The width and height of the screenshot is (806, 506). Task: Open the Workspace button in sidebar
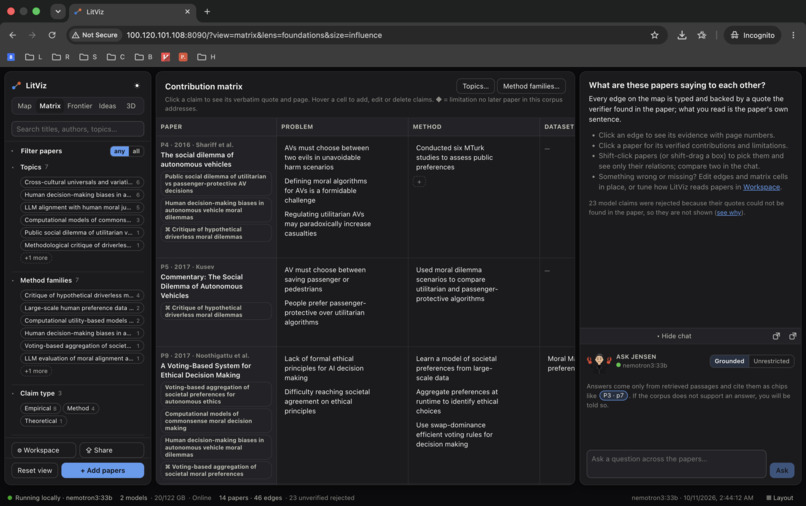click(x=44, y=450)
